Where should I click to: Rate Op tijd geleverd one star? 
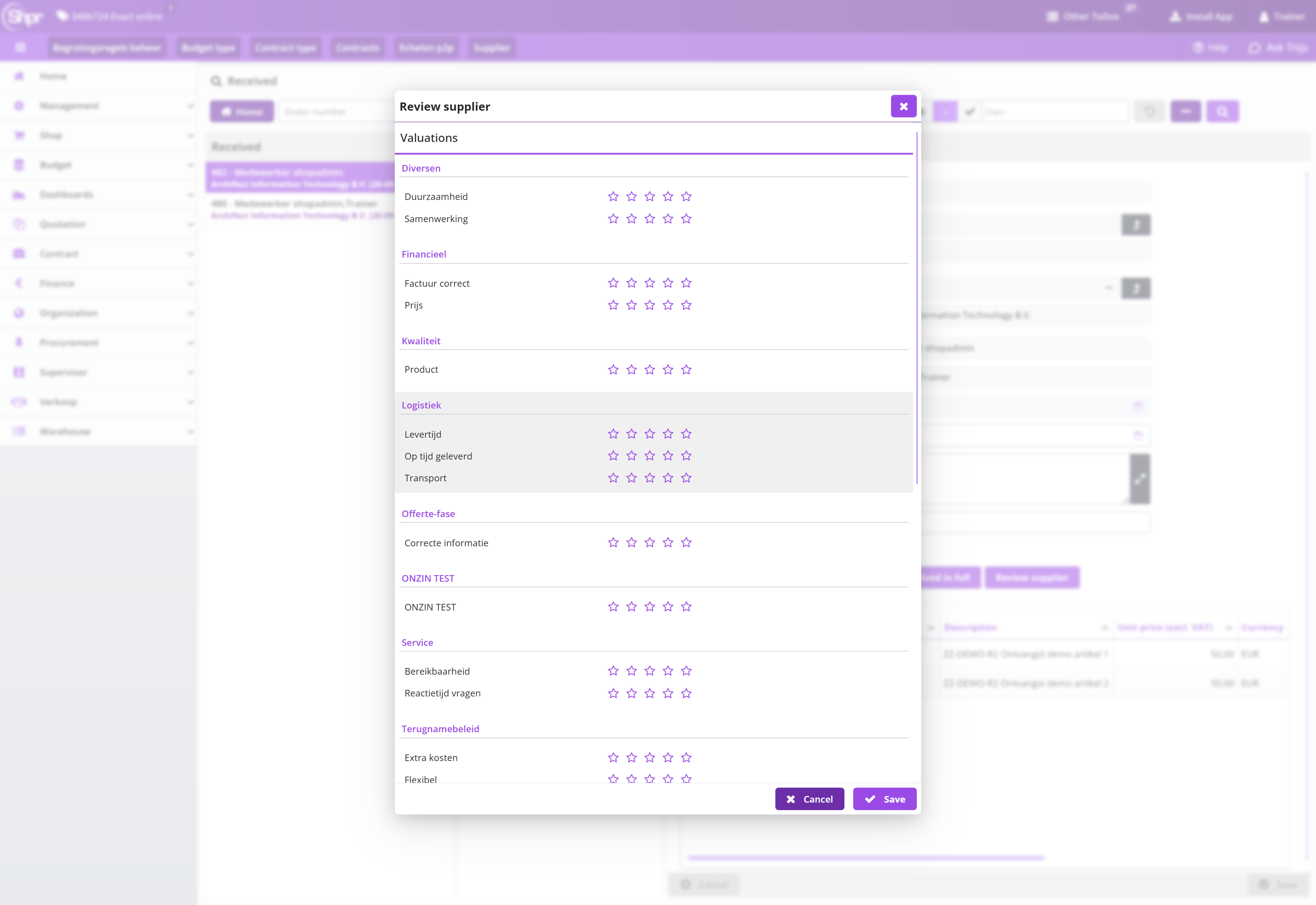[613, 455]
